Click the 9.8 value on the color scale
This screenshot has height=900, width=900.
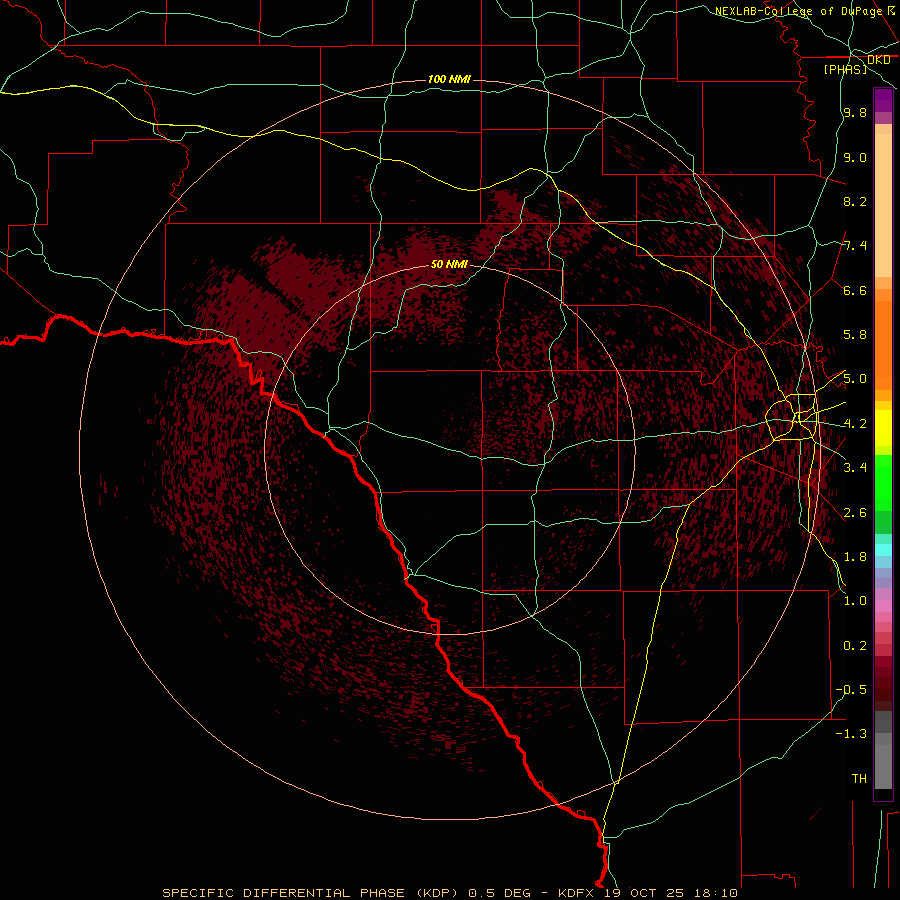coord(855,112)
